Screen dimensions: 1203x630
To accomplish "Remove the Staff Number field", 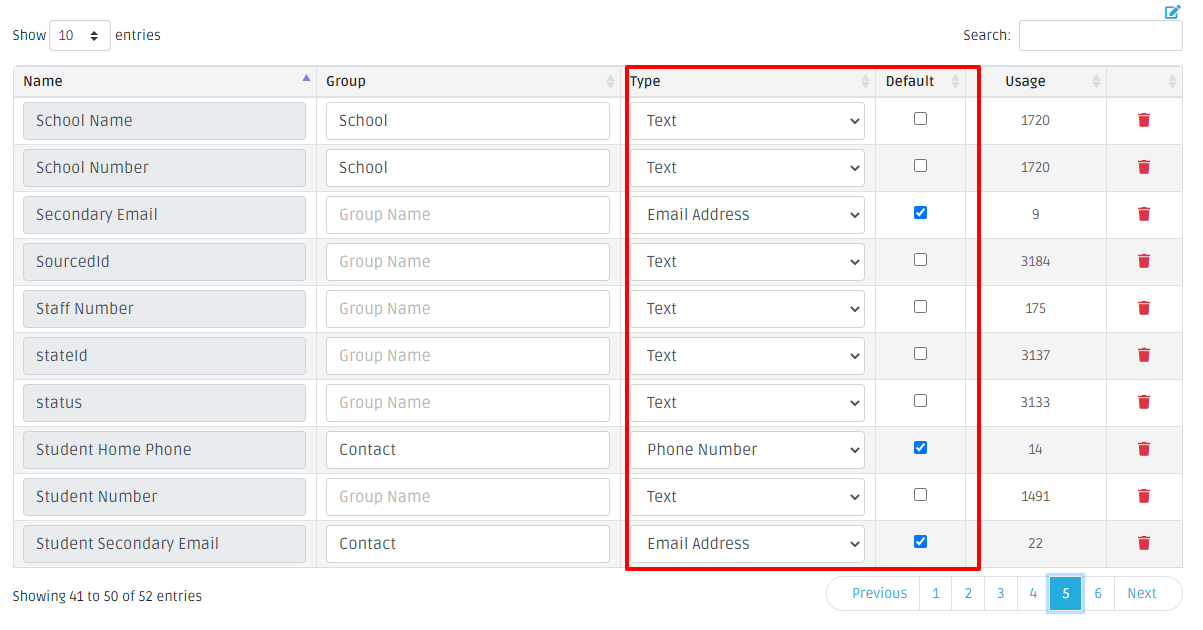I will point(1144,308).
